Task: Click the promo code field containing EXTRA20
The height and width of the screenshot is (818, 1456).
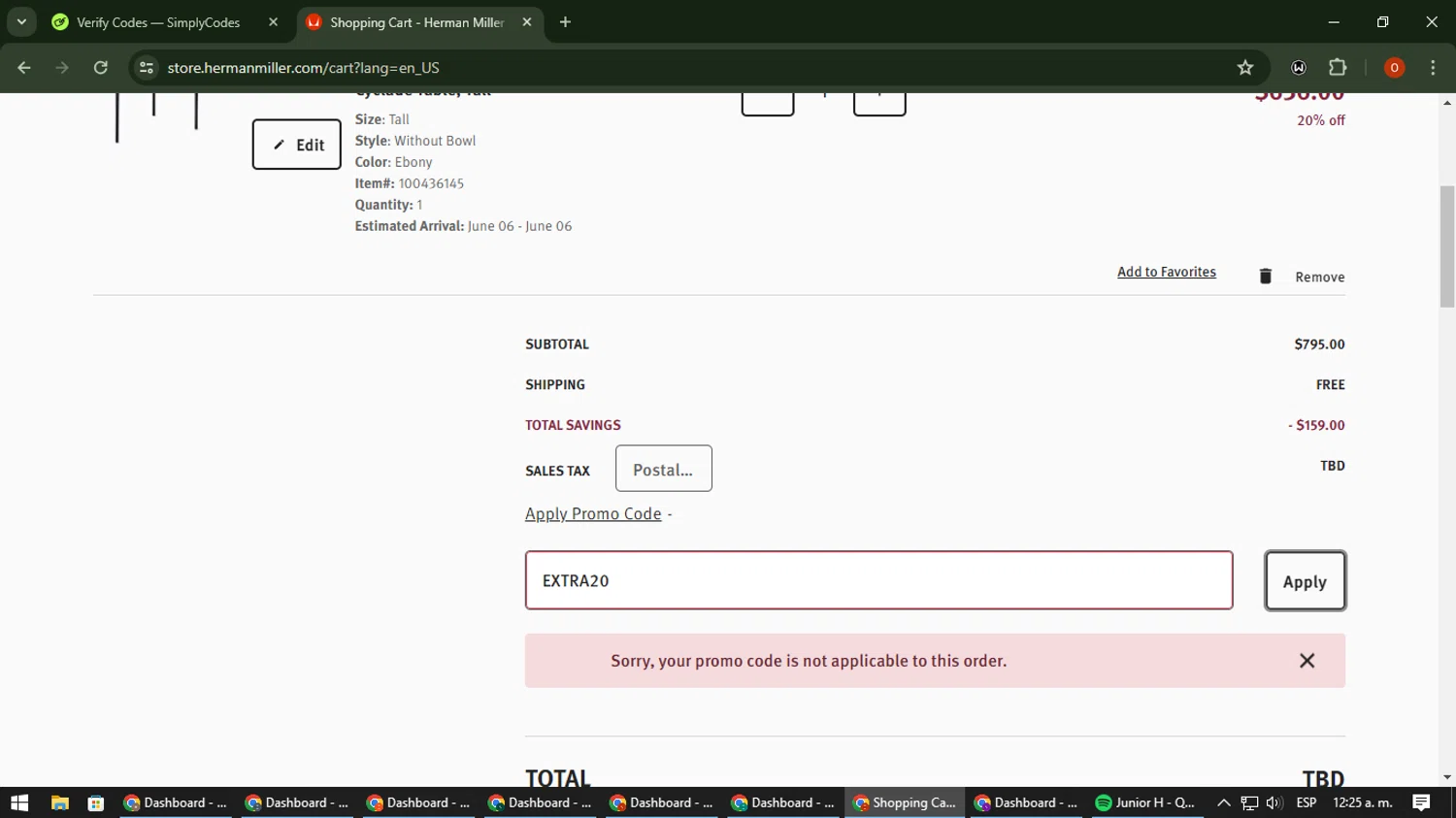Action: pyautogui.click(x=879, y=580)
